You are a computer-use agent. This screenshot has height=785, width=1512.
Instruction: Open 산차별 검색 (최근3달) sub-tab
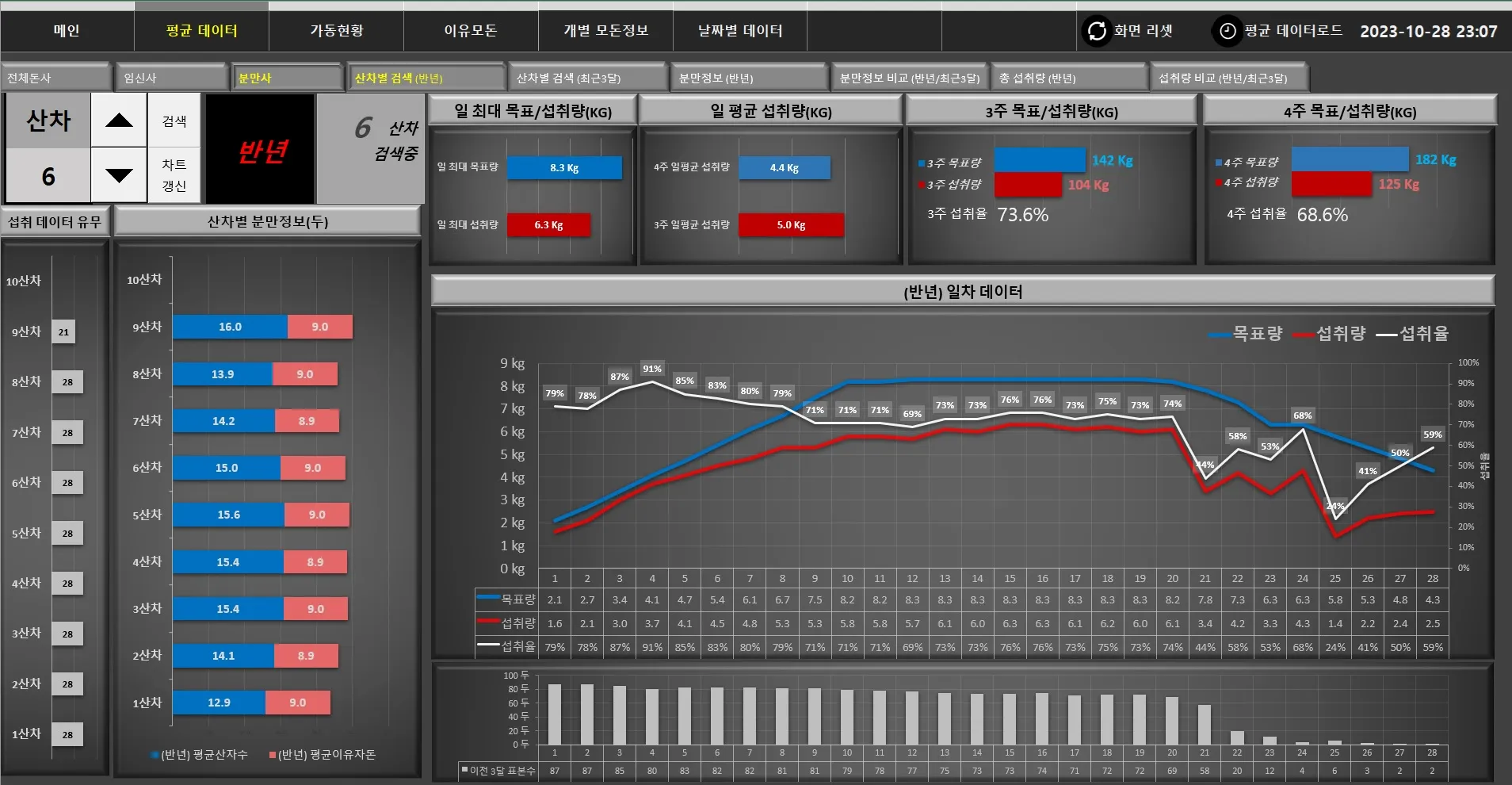coord(586,78)
